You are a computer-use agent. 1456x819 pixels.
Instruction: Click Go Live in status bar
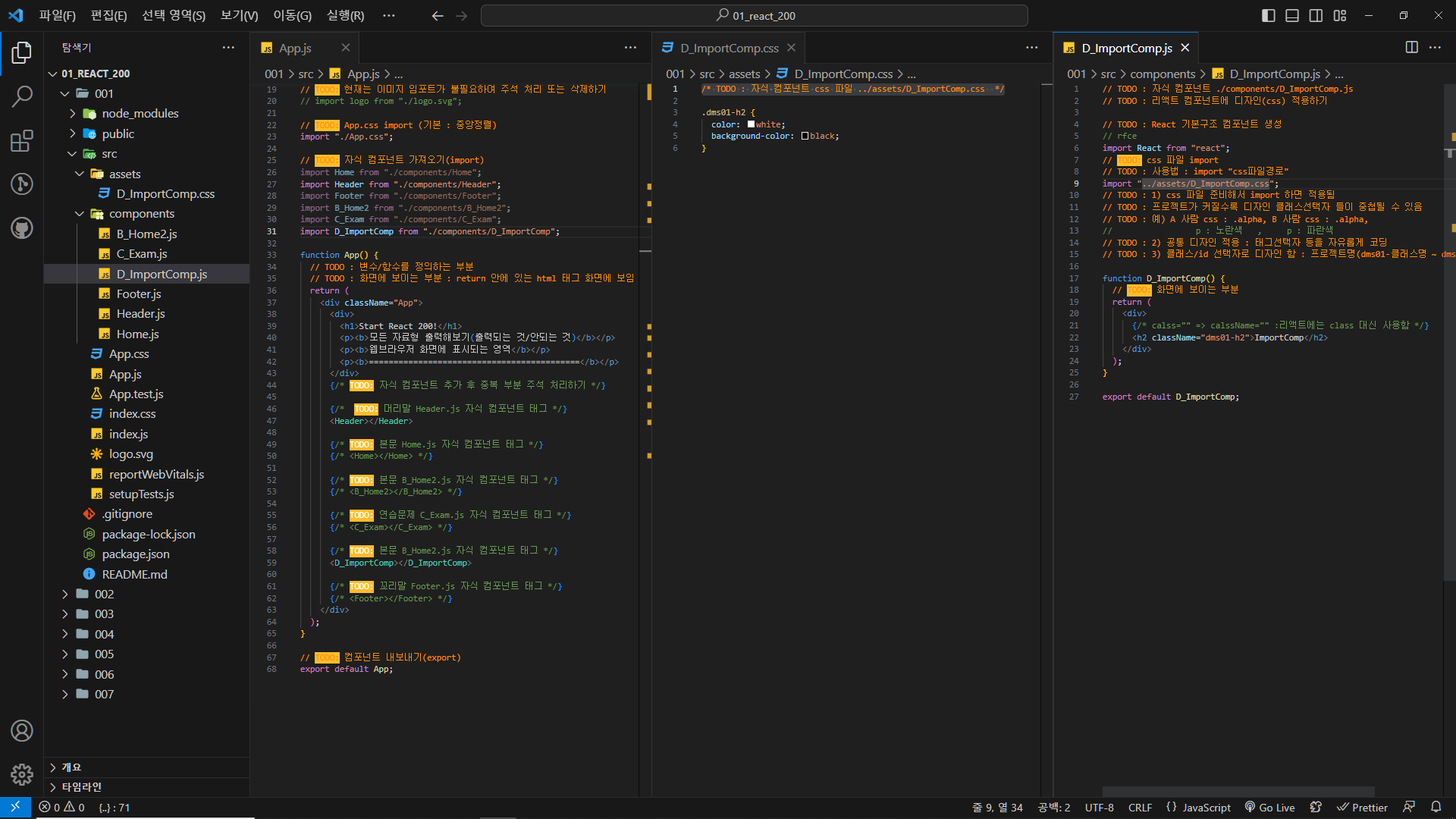pos(1269,808)
